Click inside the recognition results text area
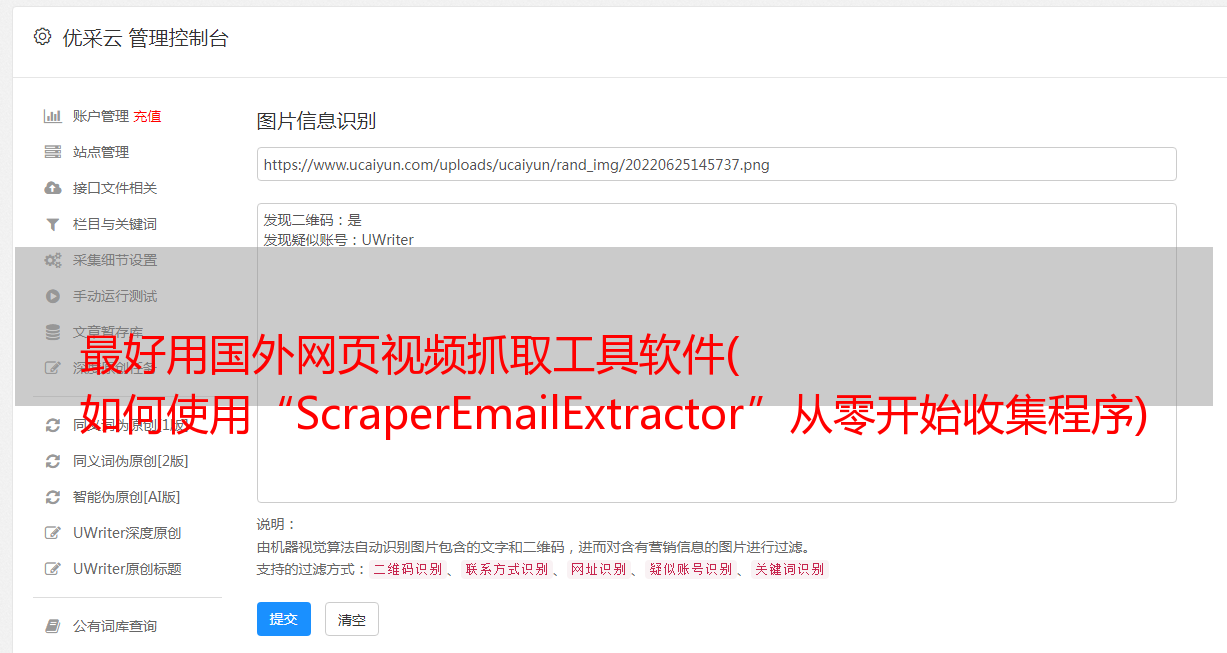This screenshot has width=1227, height=653. click(x=716, y=353)
